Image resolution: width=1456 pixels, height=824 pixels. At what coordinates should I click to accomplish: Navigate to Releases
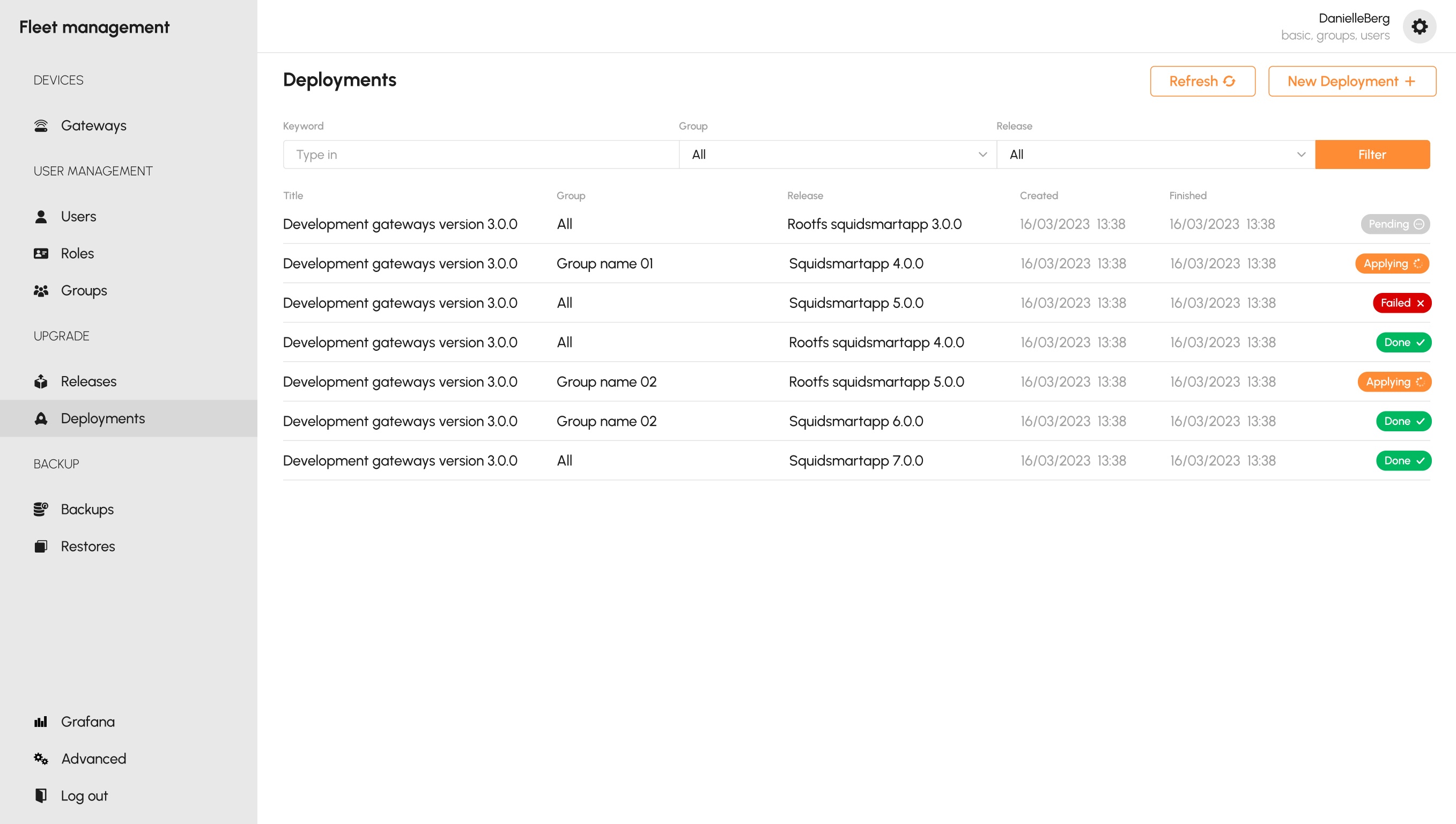click(x=89, y=381)
